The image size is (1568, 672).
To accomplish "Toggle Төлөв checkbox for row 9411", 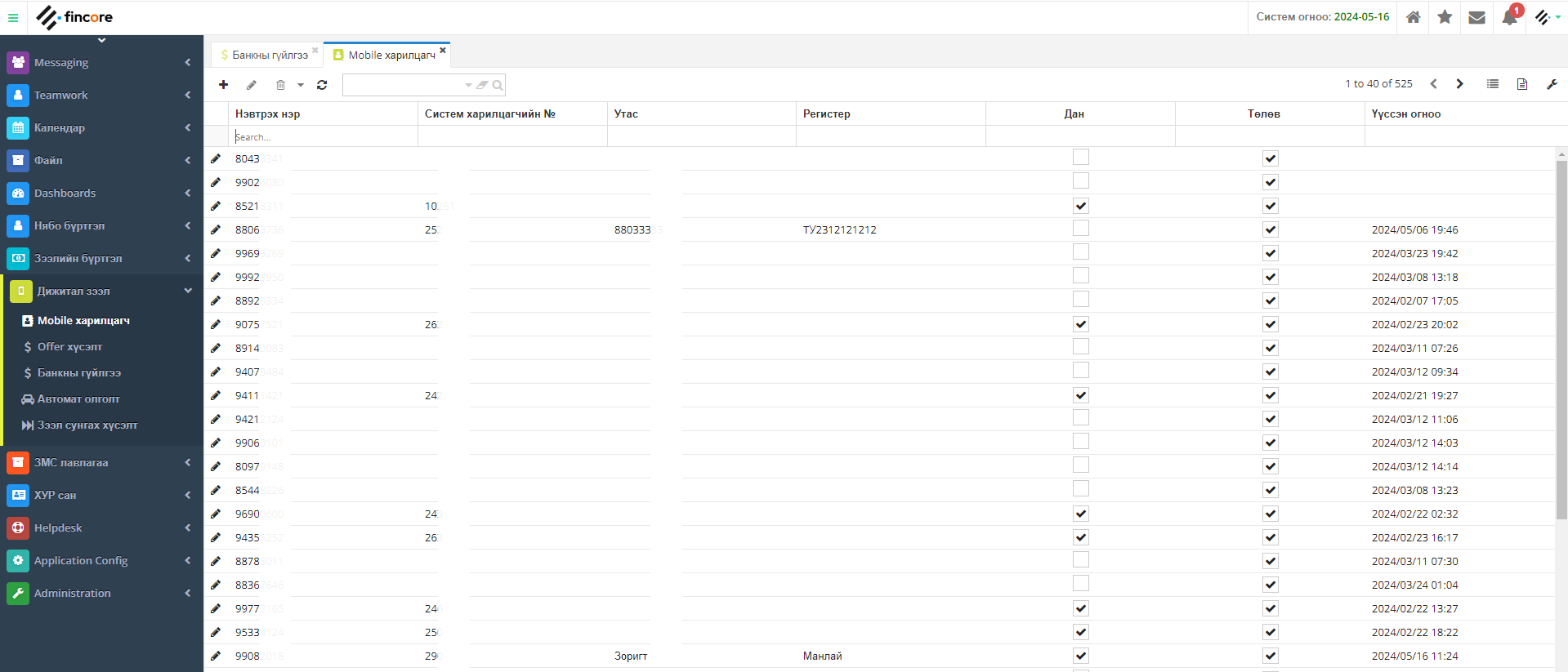I will click(x=1271, y=395).
